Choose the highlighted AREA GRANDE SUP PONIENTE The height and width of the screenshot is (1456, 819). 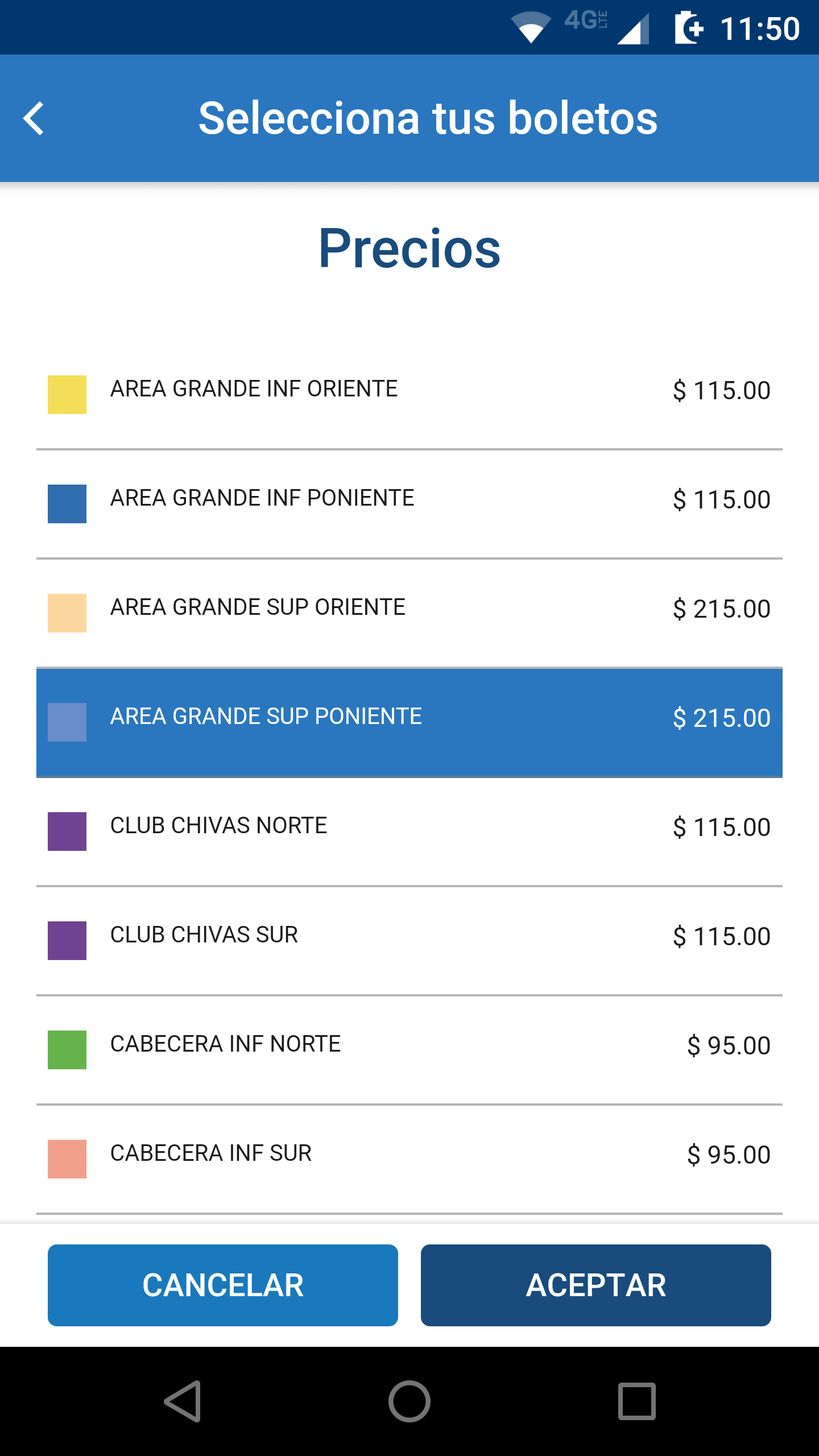(x=409, y=722)
